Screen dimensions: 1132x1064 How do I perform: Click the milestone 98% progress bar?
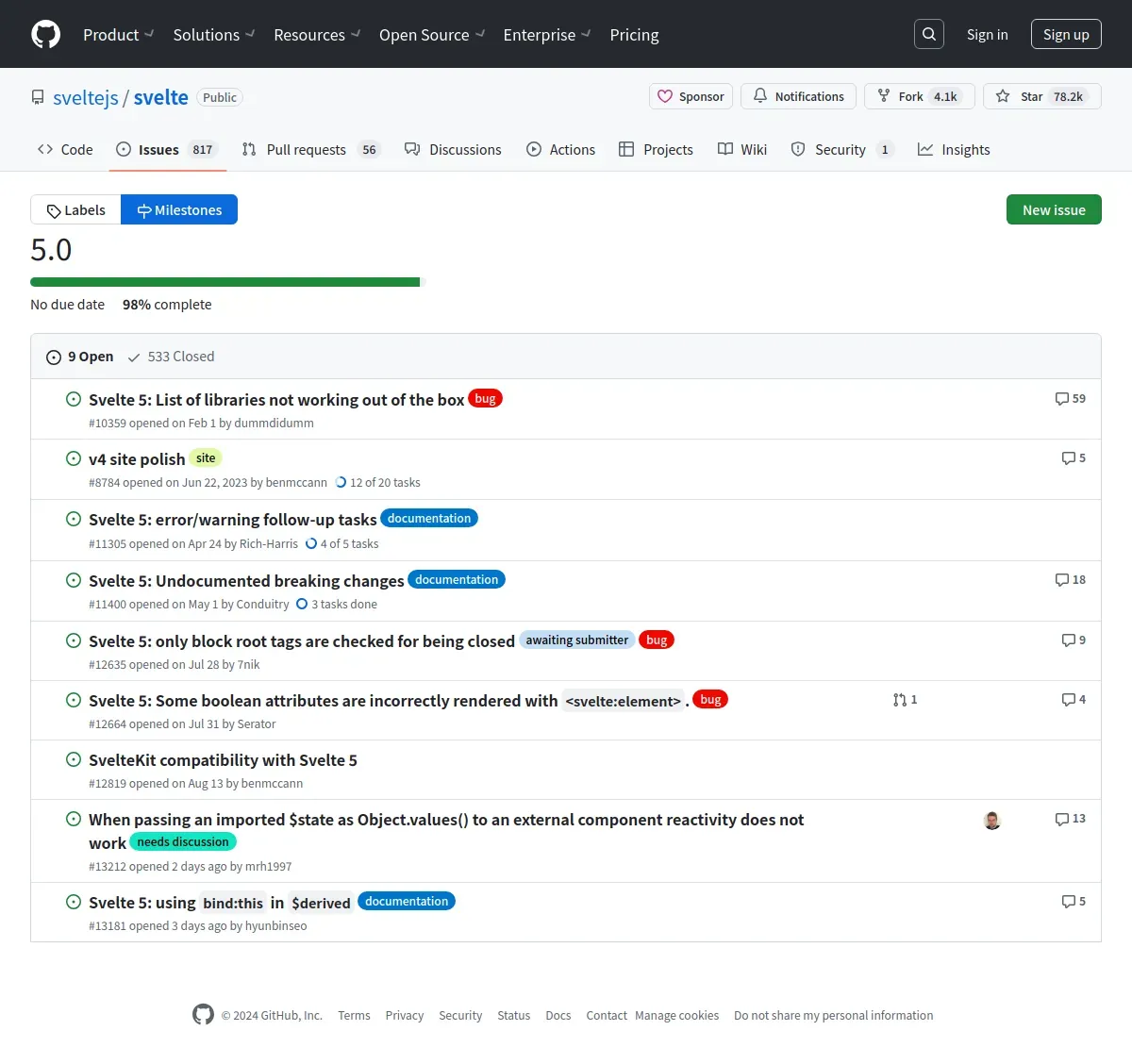point(227,282)
